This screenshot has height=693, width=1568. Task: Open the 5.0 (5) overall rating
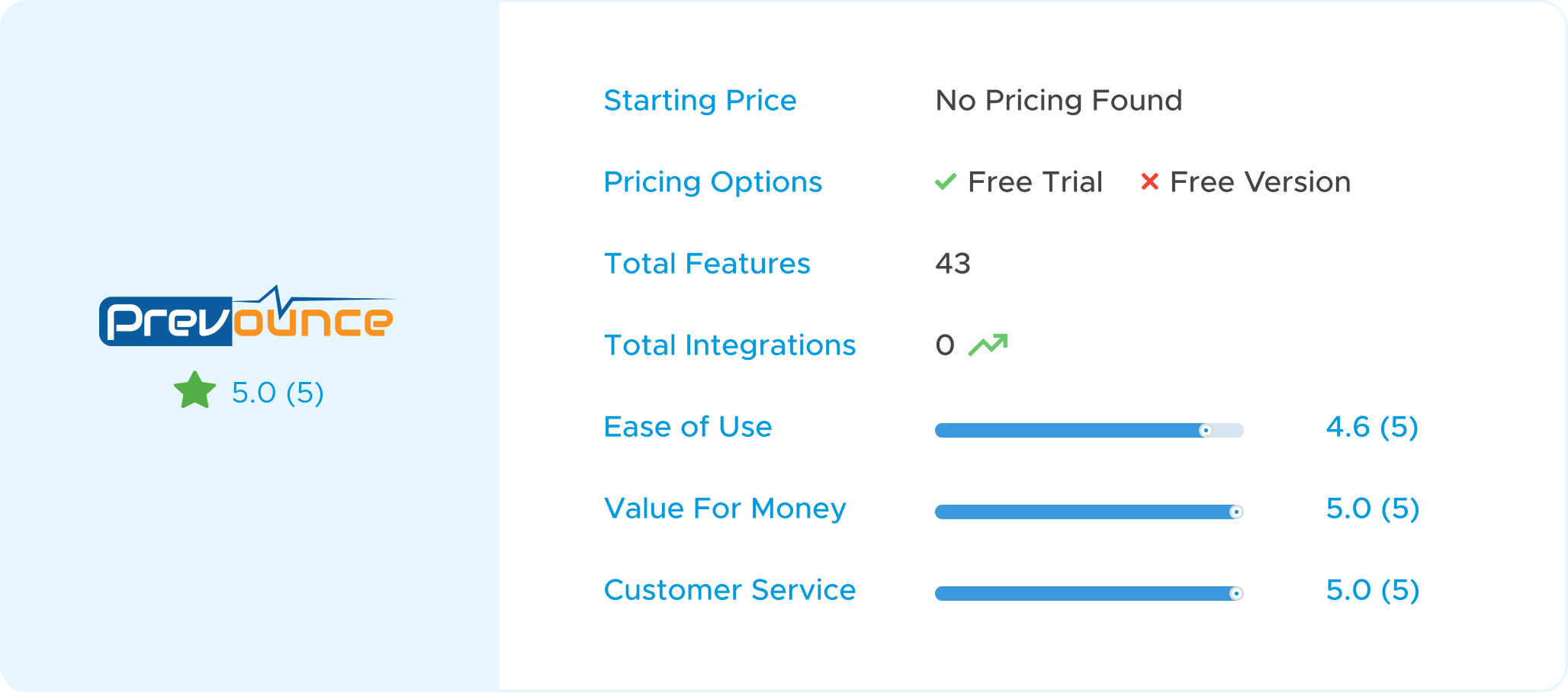point(278,393)
